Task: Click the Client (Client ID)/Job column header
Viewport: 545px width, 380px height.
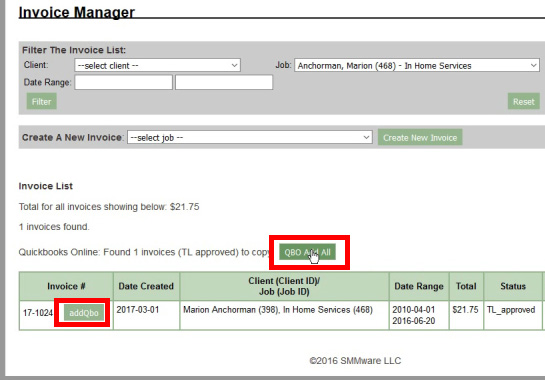Action: point(284,286)
